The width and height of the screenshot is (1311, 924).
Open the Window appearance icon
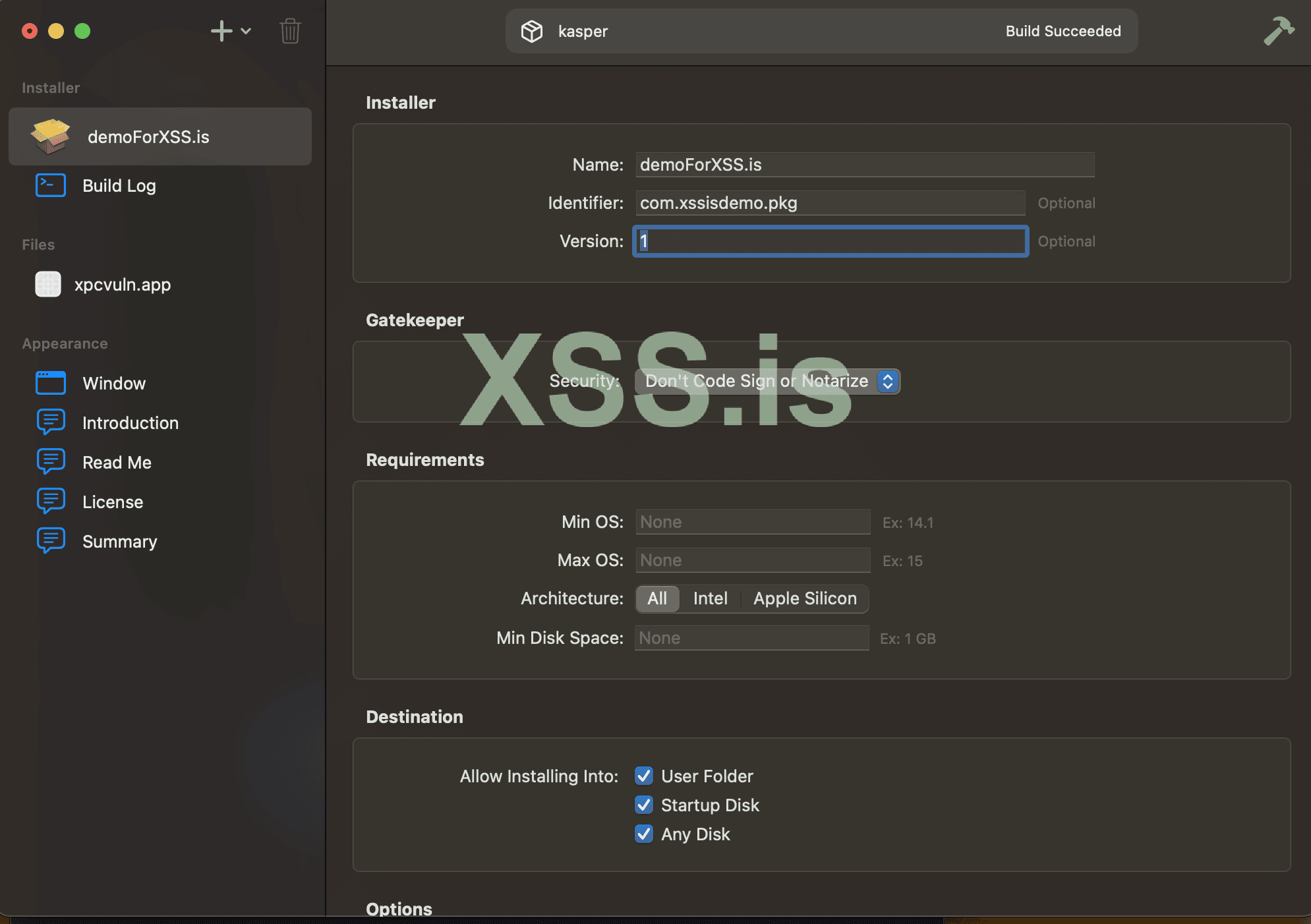point(51,384)
